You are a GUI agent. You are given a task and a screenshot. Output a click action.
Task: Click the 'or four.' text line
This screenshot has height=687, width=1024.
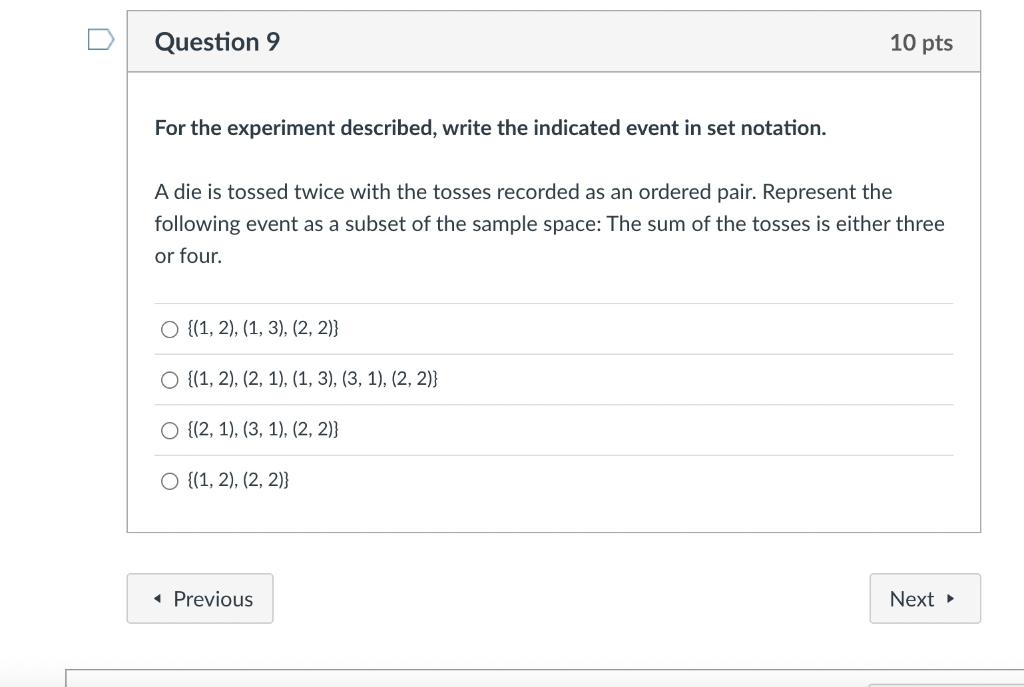tap(188, 256)
